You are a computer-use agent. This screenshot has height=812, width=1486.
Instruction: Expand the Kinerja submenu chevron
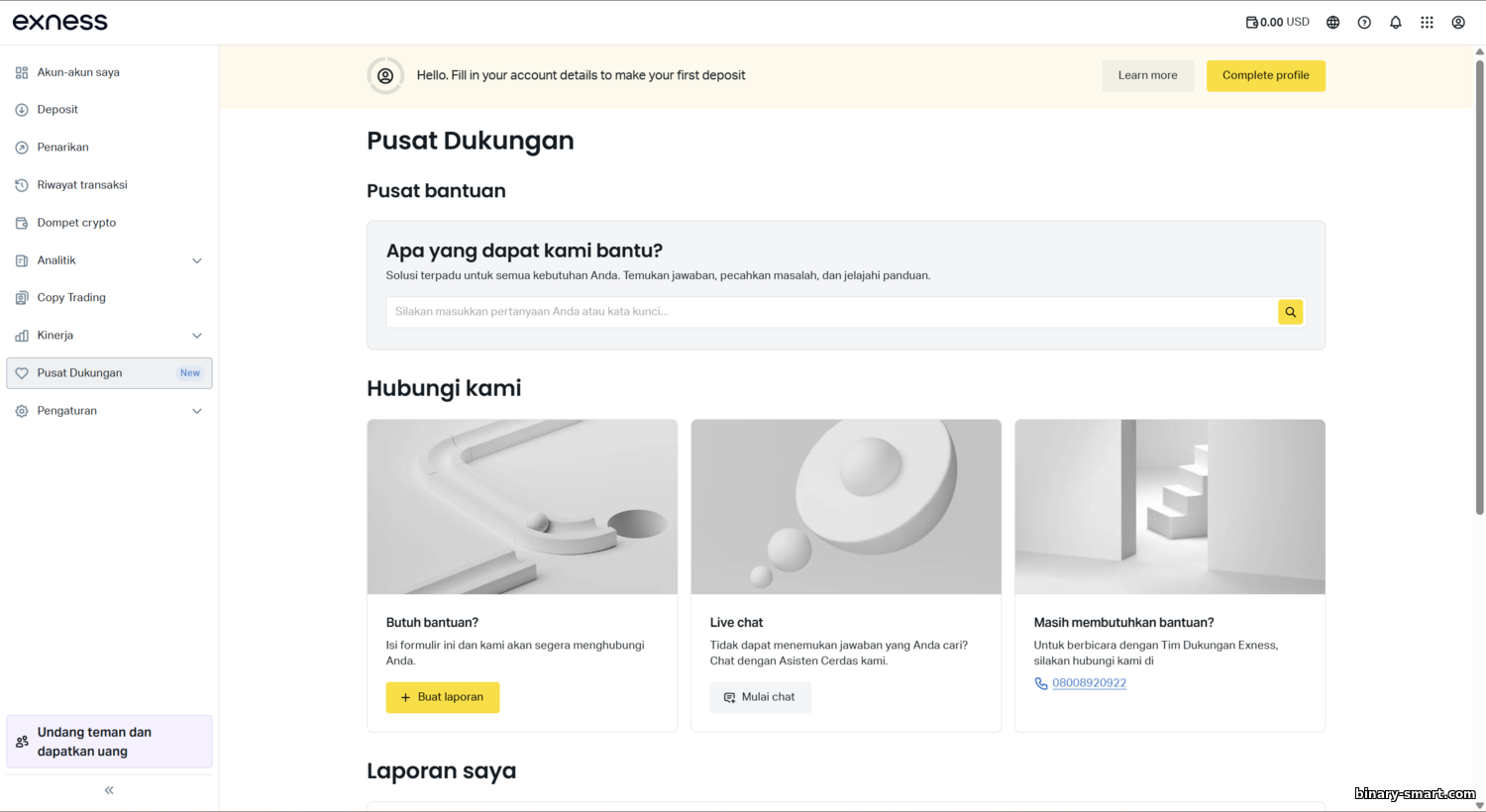[x=197, y=336]
